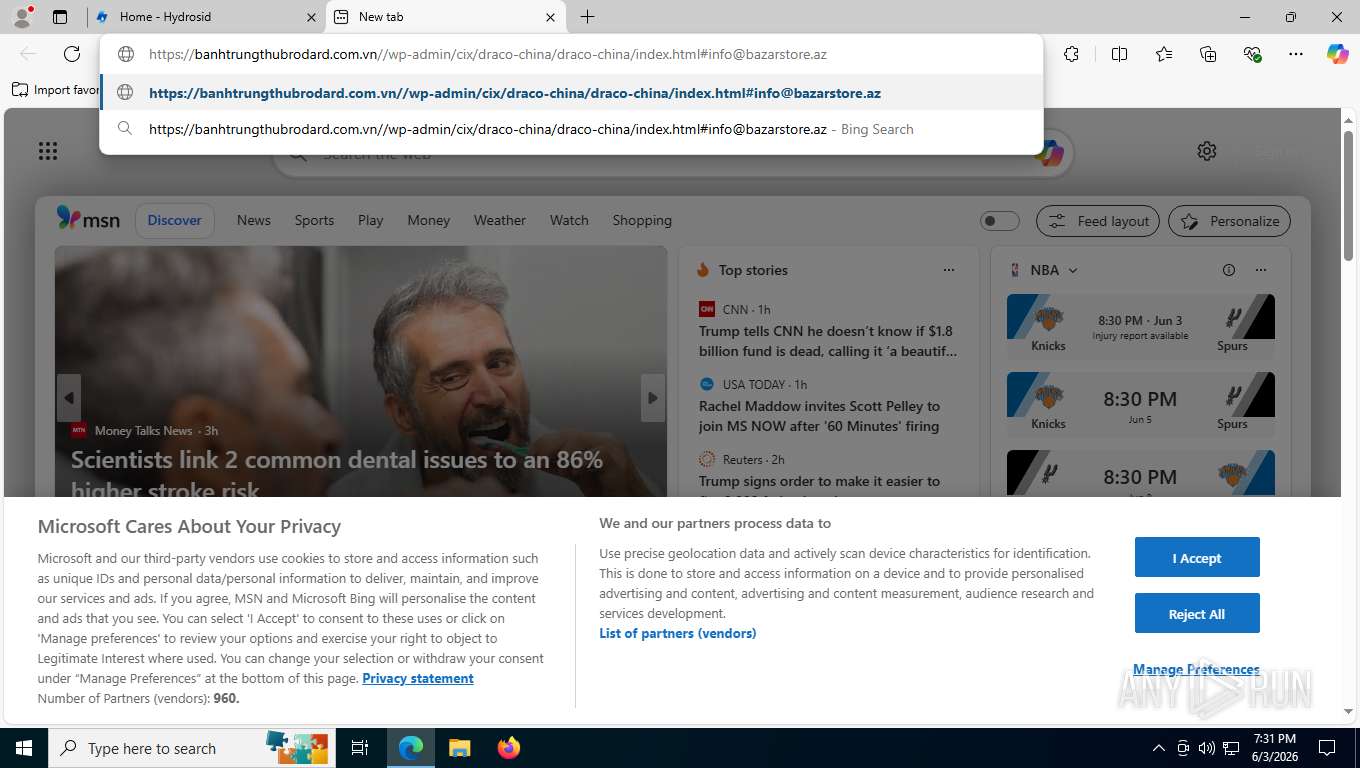Expand the NBA league dropdown
1360x768 pixels.
point(1073,270)
